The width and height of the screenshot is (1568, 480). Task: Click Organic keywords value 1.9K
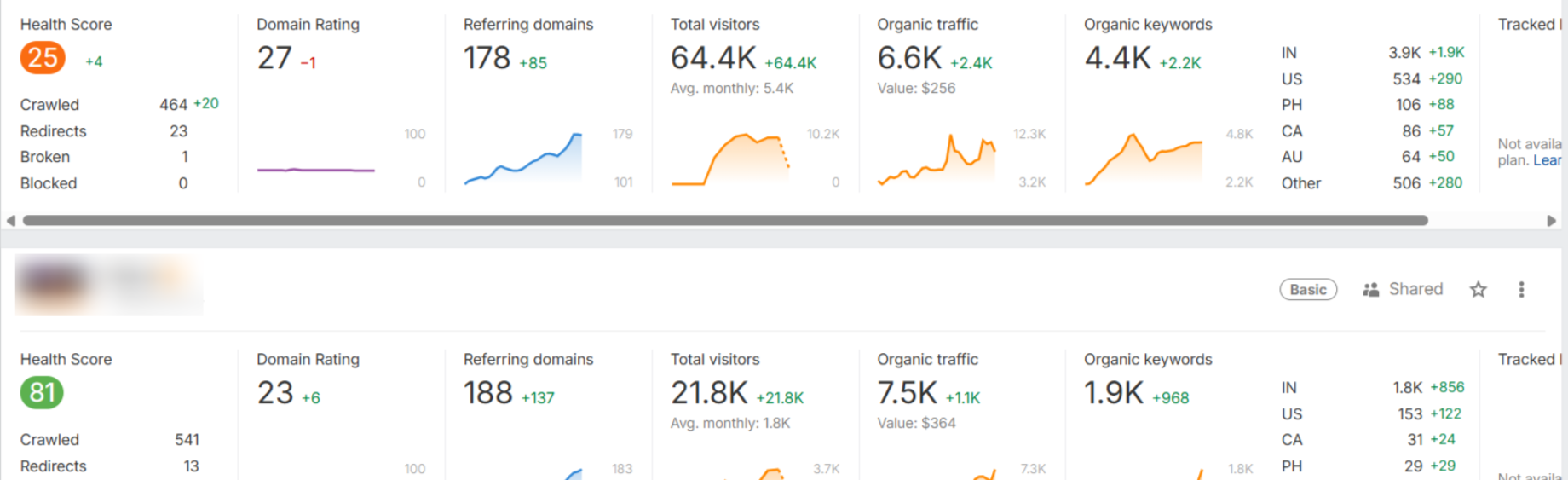click(x=1114, y=393)
